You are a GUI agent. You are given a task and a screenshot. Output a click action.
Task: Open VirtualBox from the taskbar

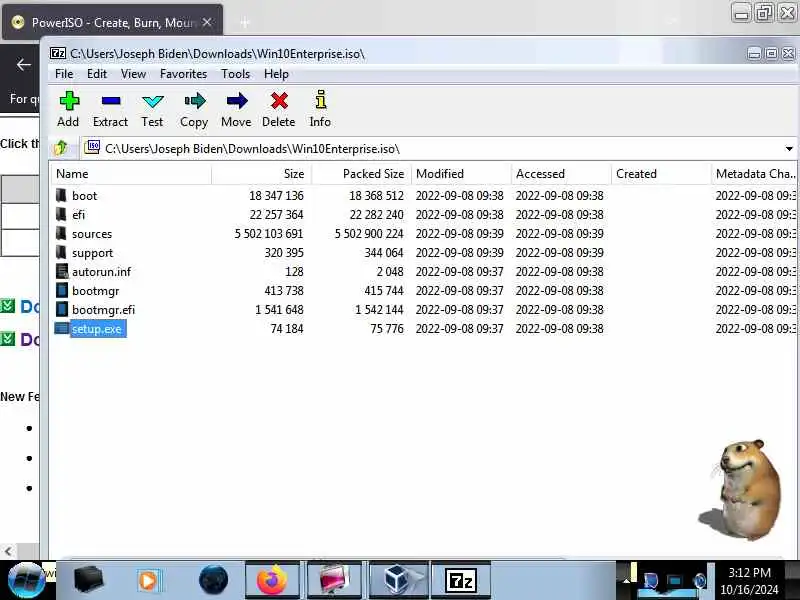(398, 580)
